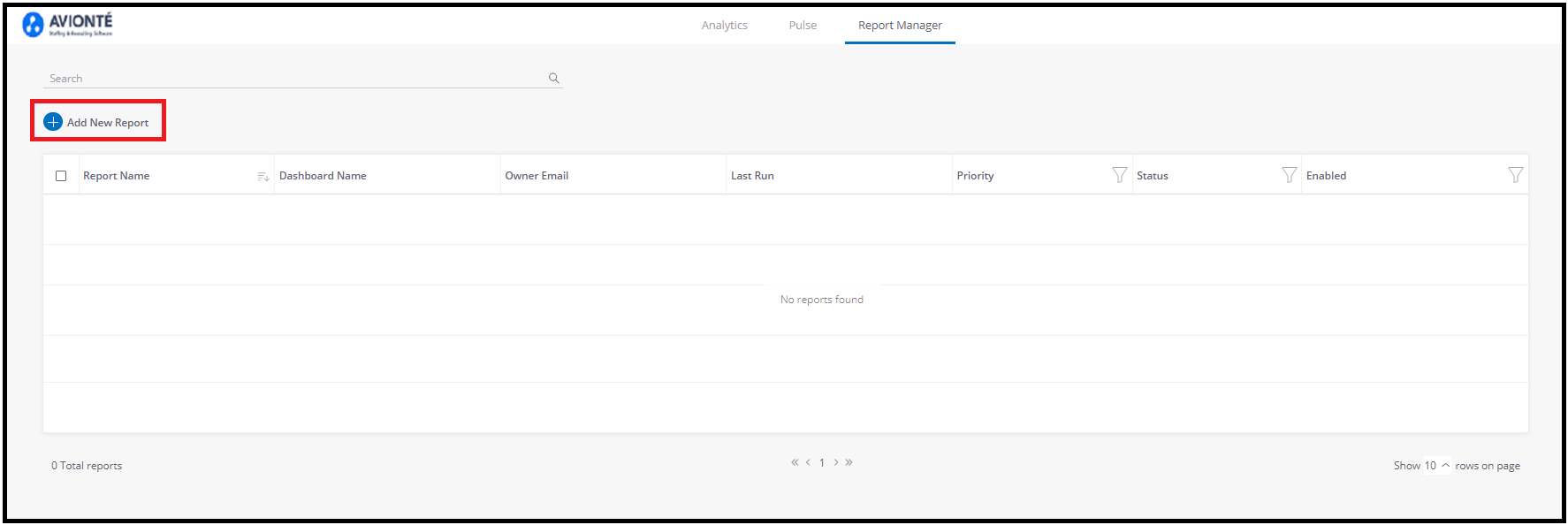Go to the first page of reports
The height and width of the screenshot is (525, 1568).
(795, 462)
